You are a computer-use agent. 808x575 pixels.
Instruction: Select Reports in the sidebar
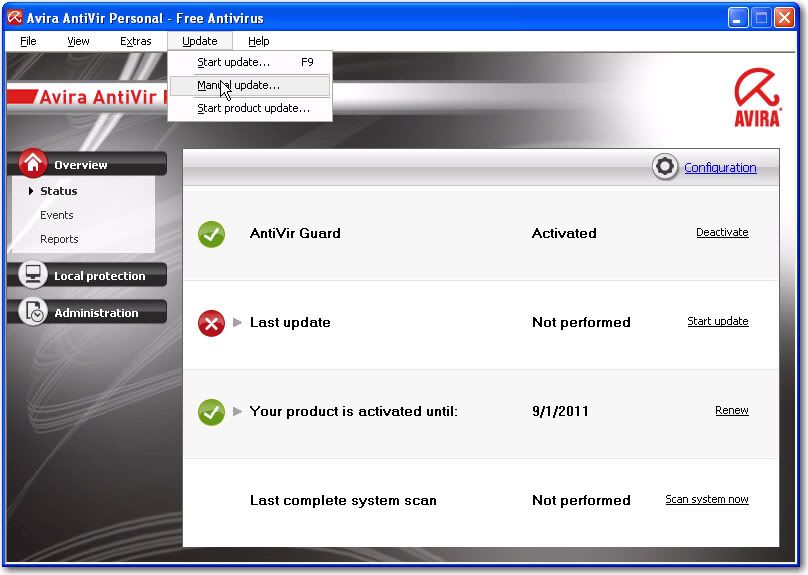(x=59, y=239)
